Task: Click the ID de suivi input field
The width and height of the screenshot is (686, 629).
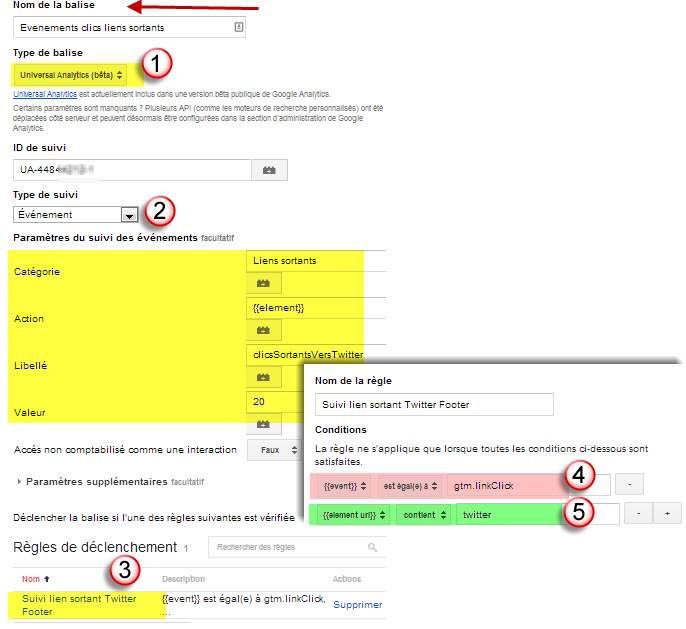Action: pyautogui.click(x=133, y=170)
